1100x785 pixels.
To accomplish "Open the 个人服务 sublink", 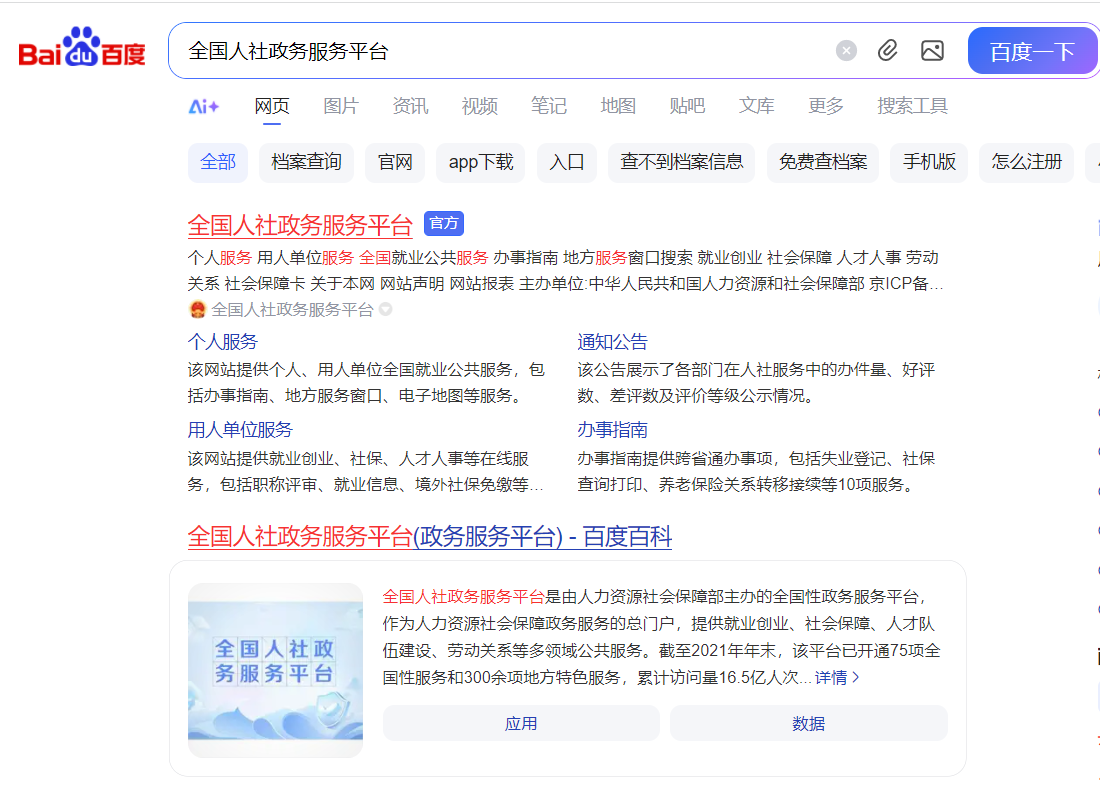I will point(222,342).
